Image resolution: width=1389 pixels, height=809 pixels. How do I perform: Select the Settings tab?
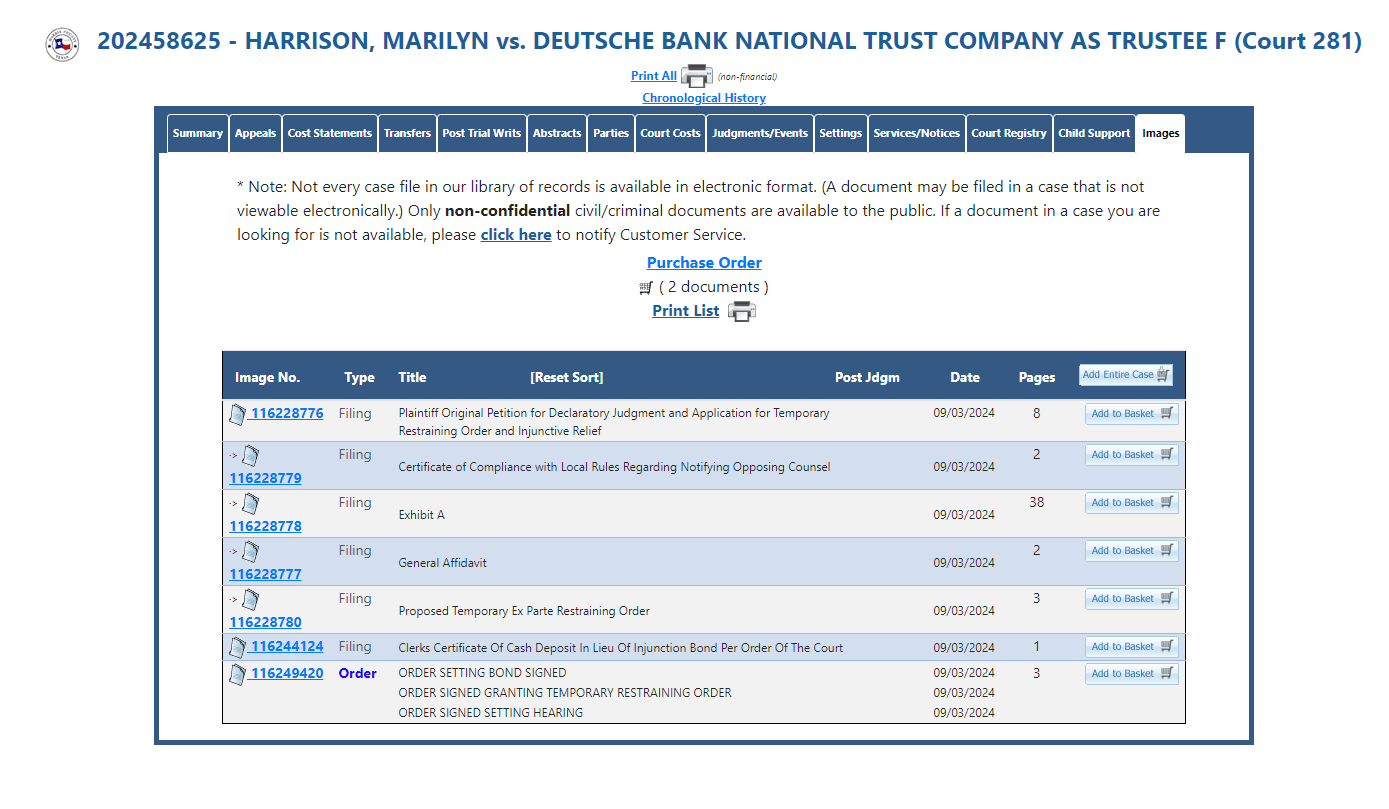tap(840, 134)
